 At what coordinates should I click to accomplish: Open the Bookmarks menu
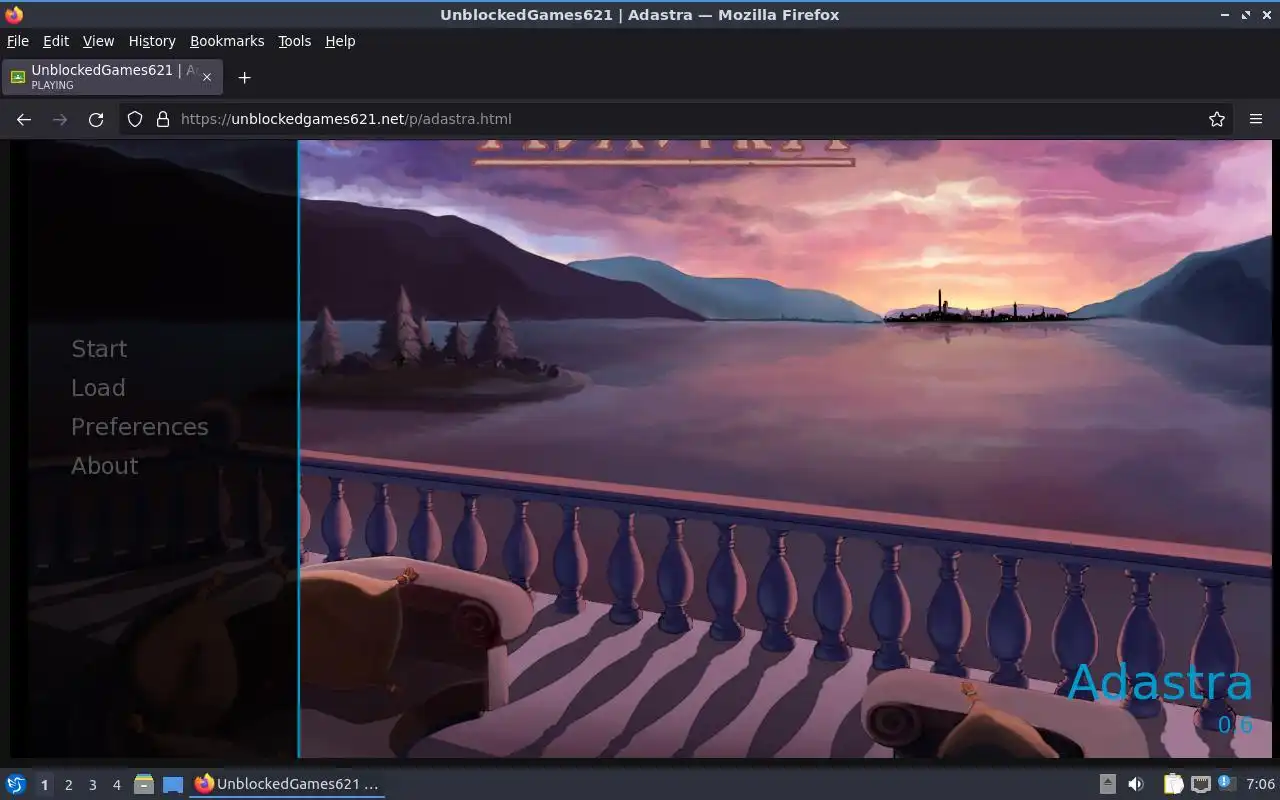pos(227,41)
